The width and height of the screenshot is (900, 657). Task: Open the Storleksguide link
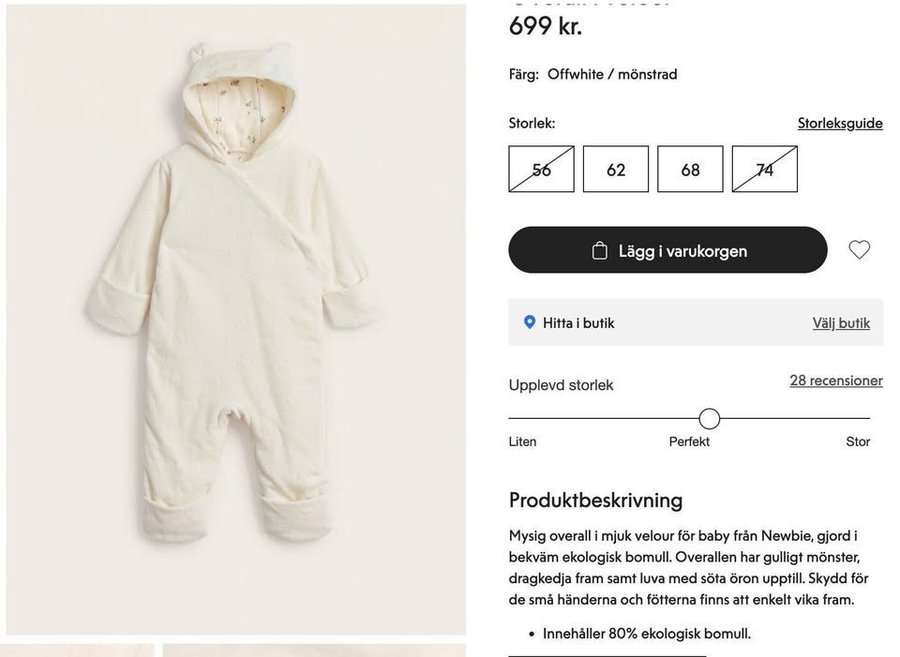840,123
